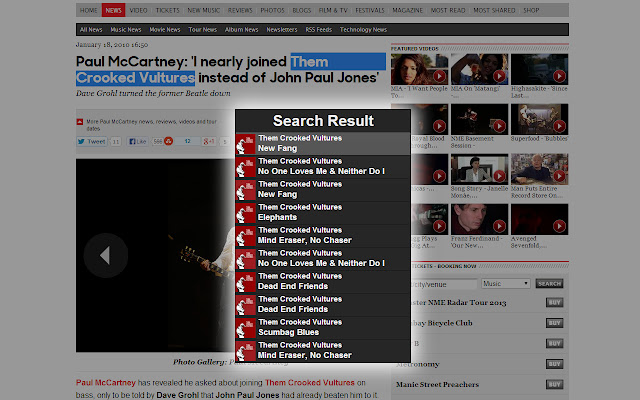
Task: Select All News in the sub-navigation
Action: coord(91,29)
